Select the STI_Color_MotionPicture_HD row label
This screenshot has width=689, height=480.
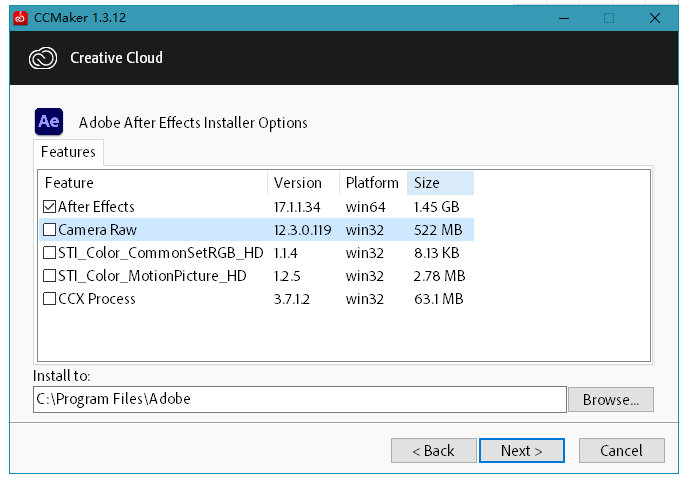pos(152,276)
